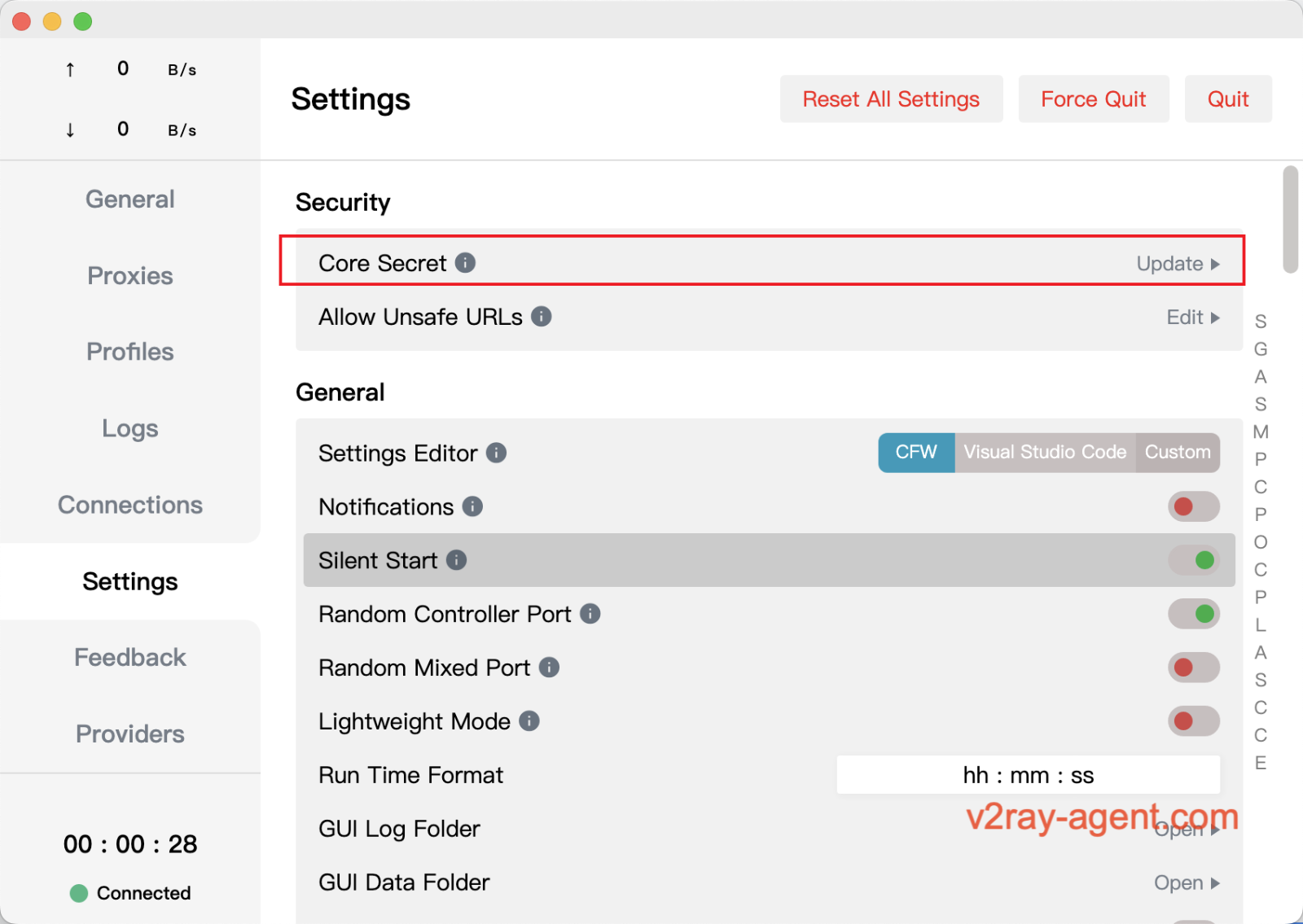This screenshot has width=1303, height=924.
Task: Open the GUI Data Folder
Action: pos(1186,882)
